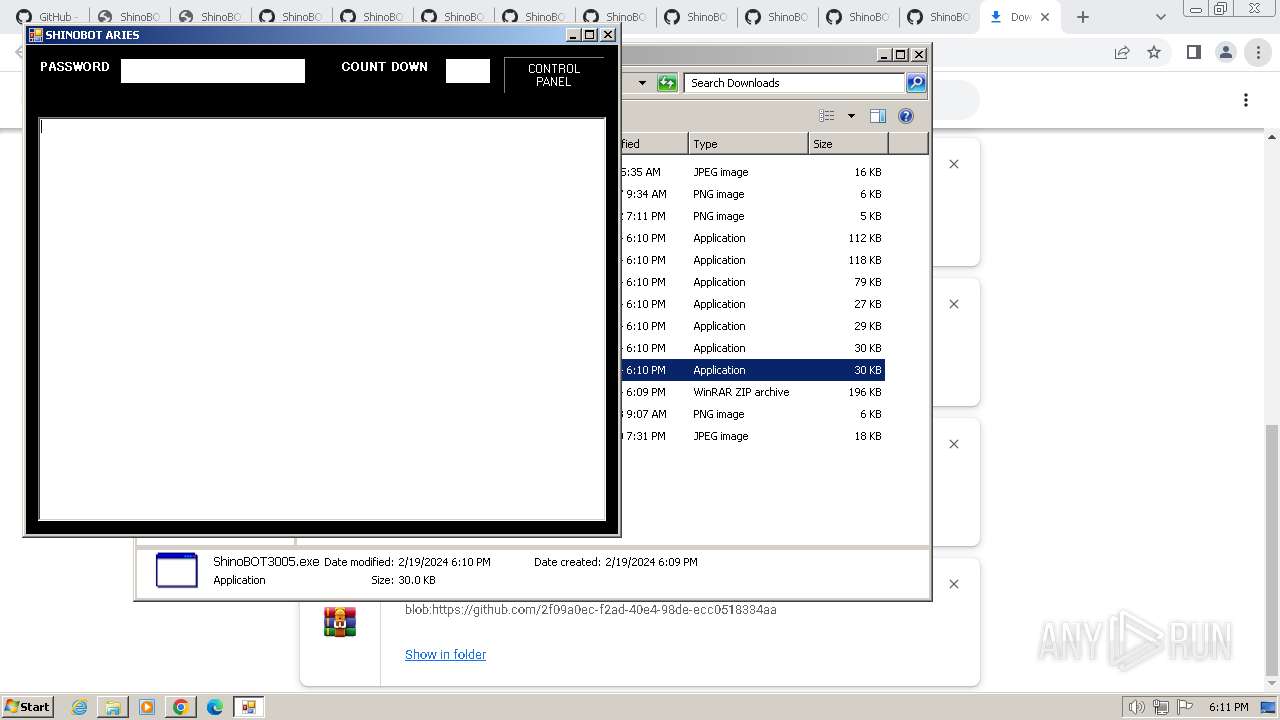The width and height of the screenshot is (1280, 720).
Task: Click the Explorer change view icon
Action: [x=827, y=116]
